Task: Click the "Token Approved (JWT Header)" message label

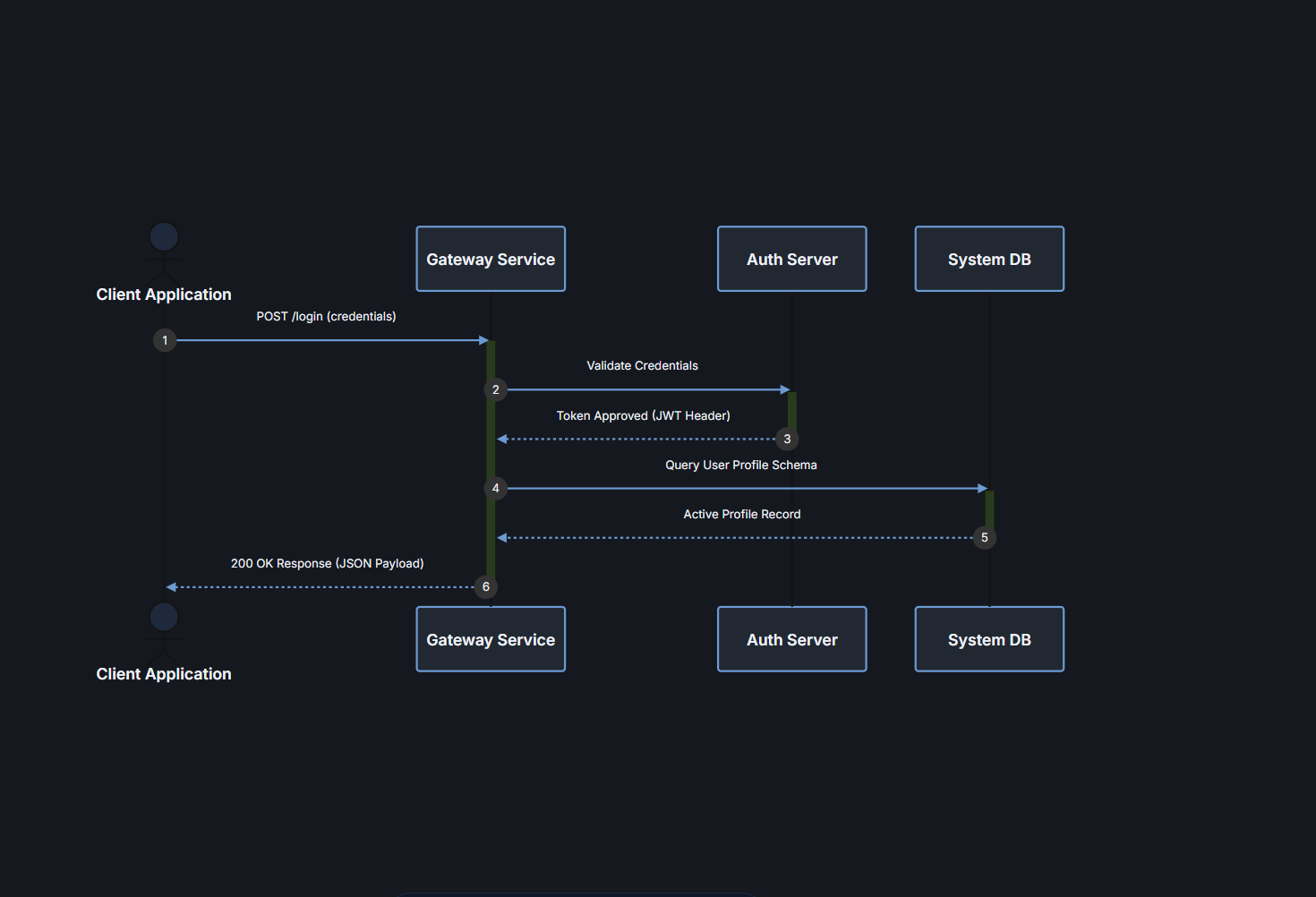Action: (x=644, y=416)
